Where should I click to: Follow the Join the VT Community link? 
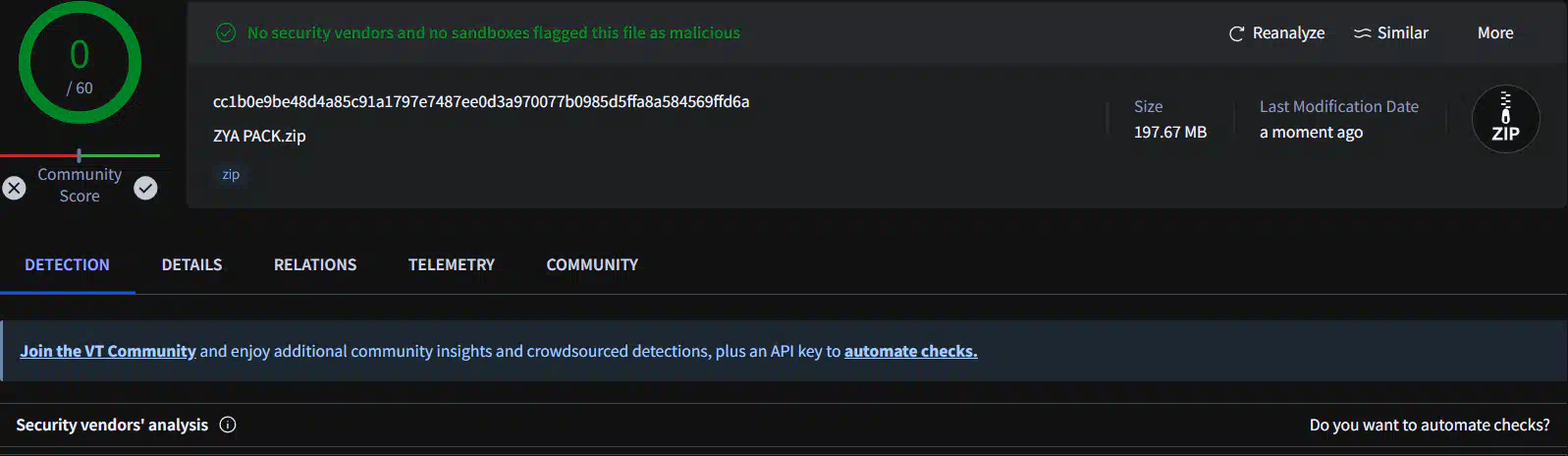click(x=108, y=351)
